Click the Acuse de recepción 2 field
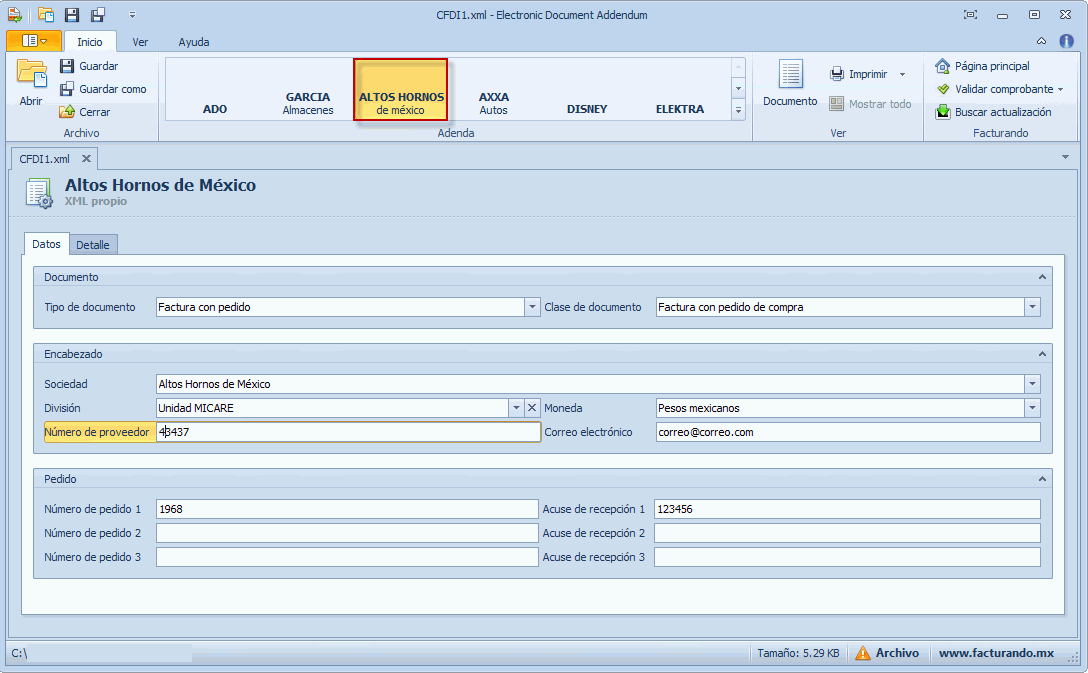The width and height of the screenshot is (1088, 673). (847, 533)
